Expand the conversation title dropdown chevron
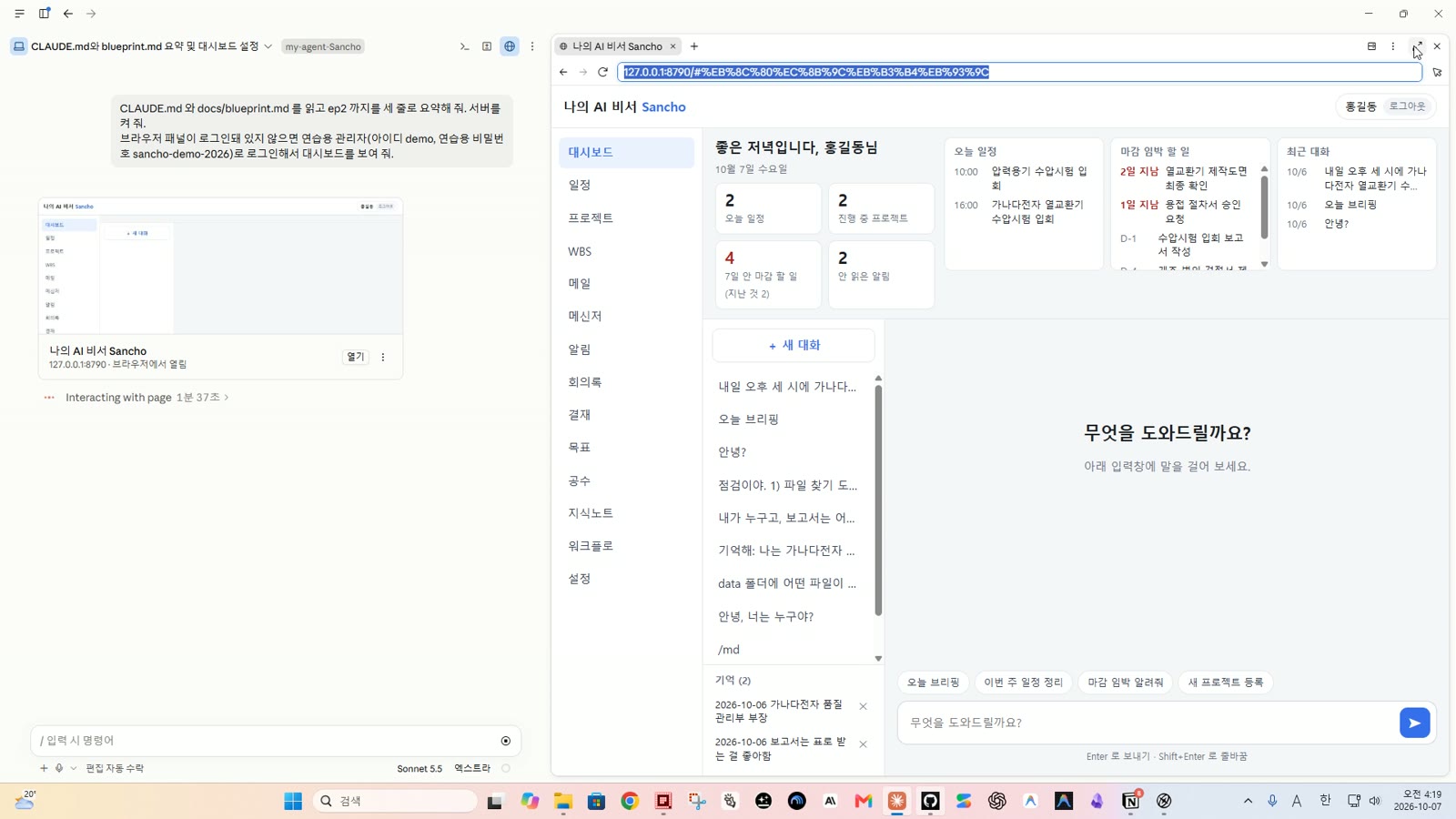The image size is (1456, 819). click(268, 46)
